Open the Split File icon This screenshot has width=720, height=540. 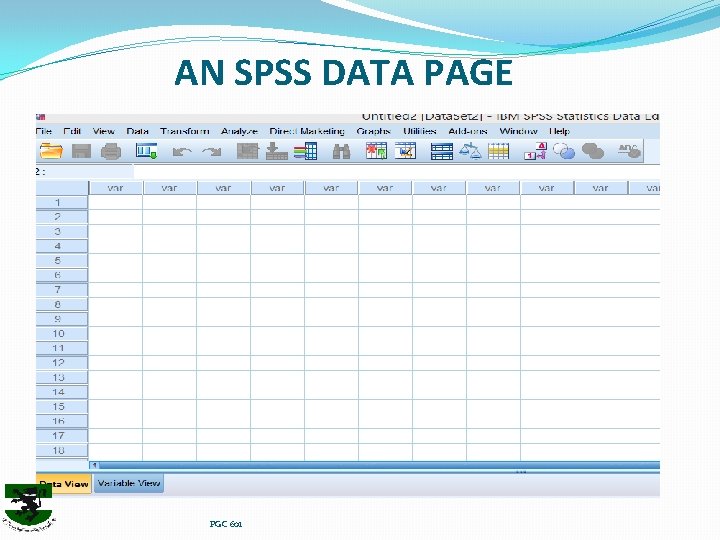[442, 152]
